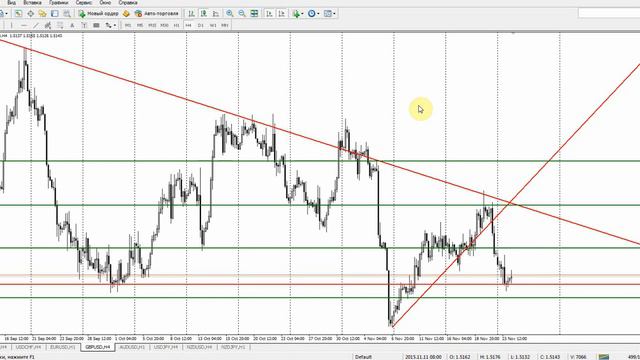Click the Default profile status entry

point(363,357)
